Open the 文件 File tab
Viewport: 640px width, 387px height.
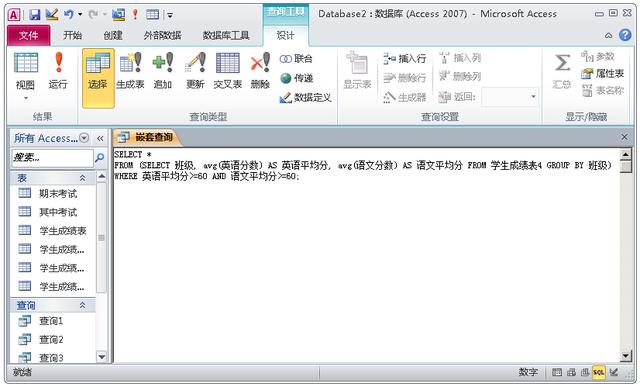29,35
